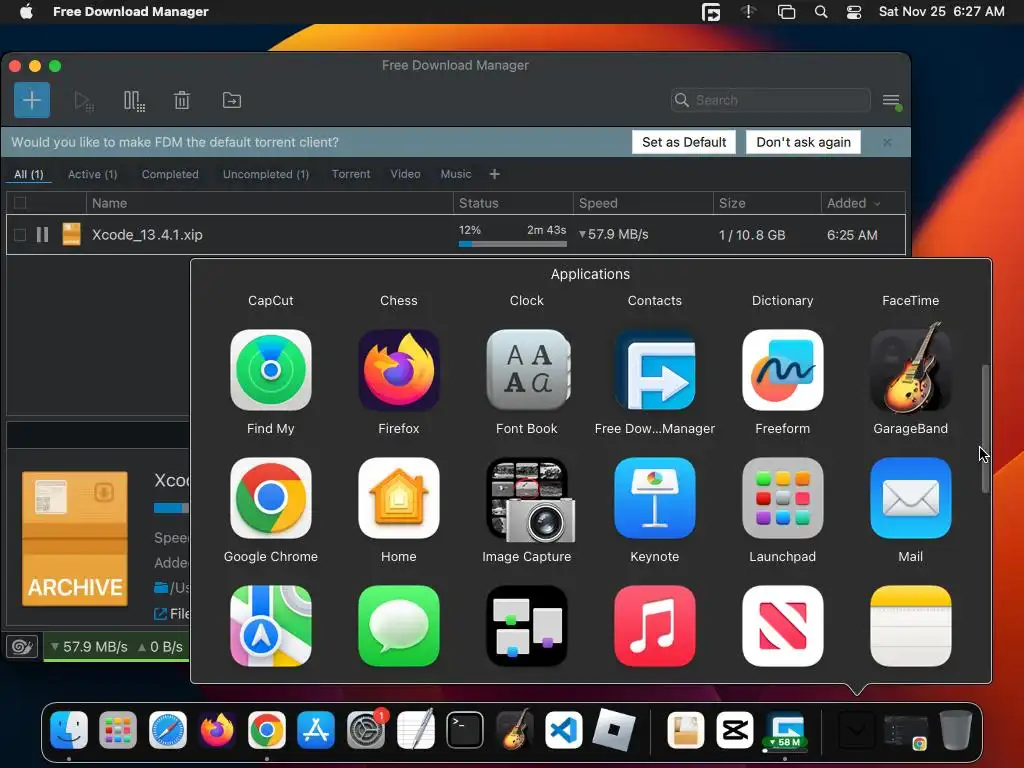Show the Uncompleted (1) downloads tab
1024x768 pixels.
coord(266,174)
